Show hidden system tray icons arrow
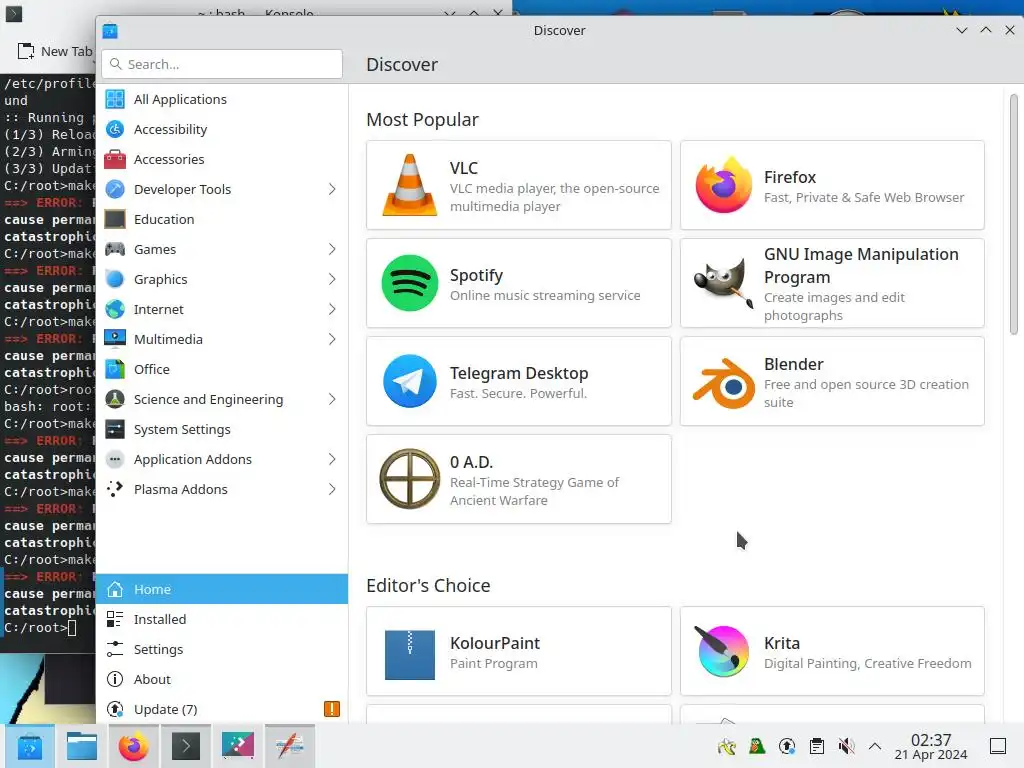This screenshot has height=768, width=1024. tap(875, 746)
